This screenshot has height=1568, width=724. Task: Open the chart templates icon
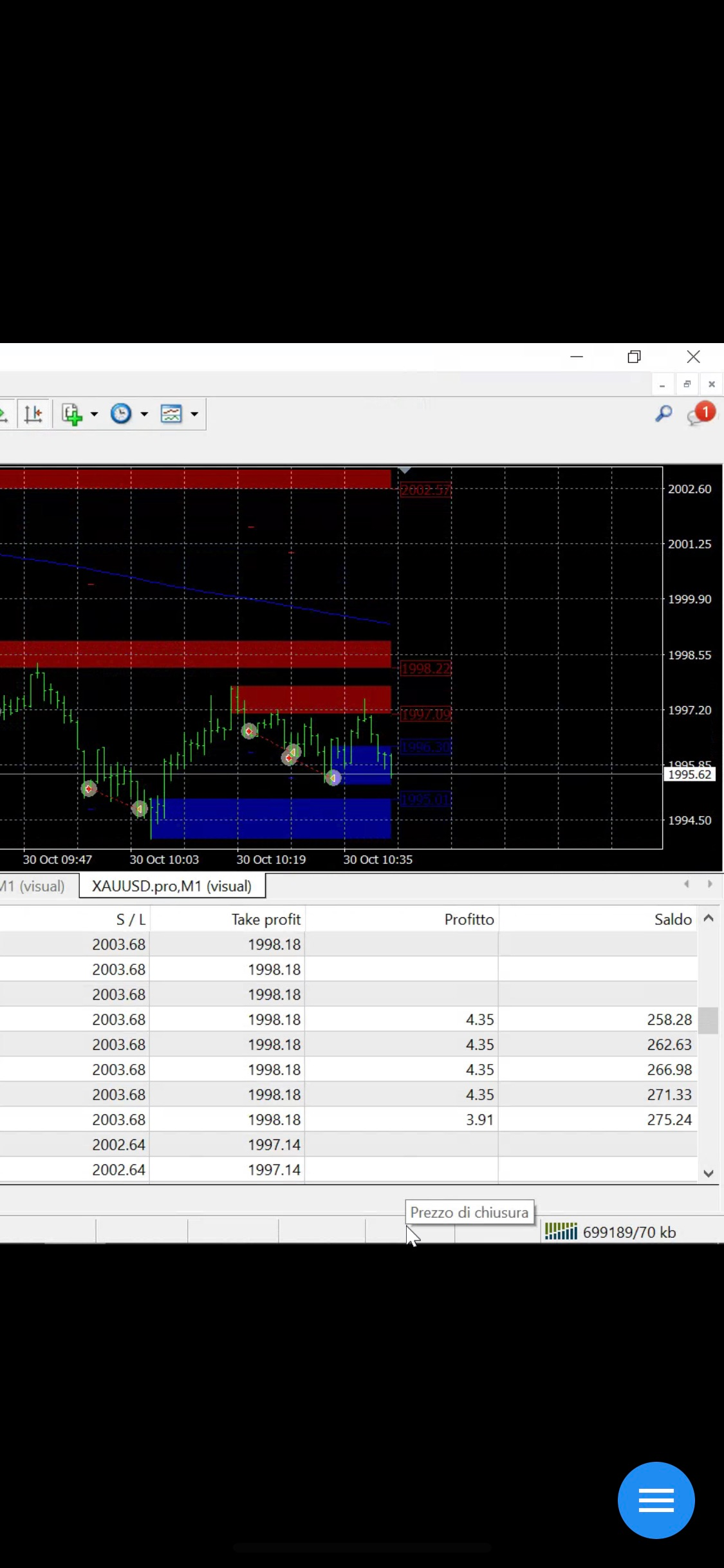click(x=171, y=413)
